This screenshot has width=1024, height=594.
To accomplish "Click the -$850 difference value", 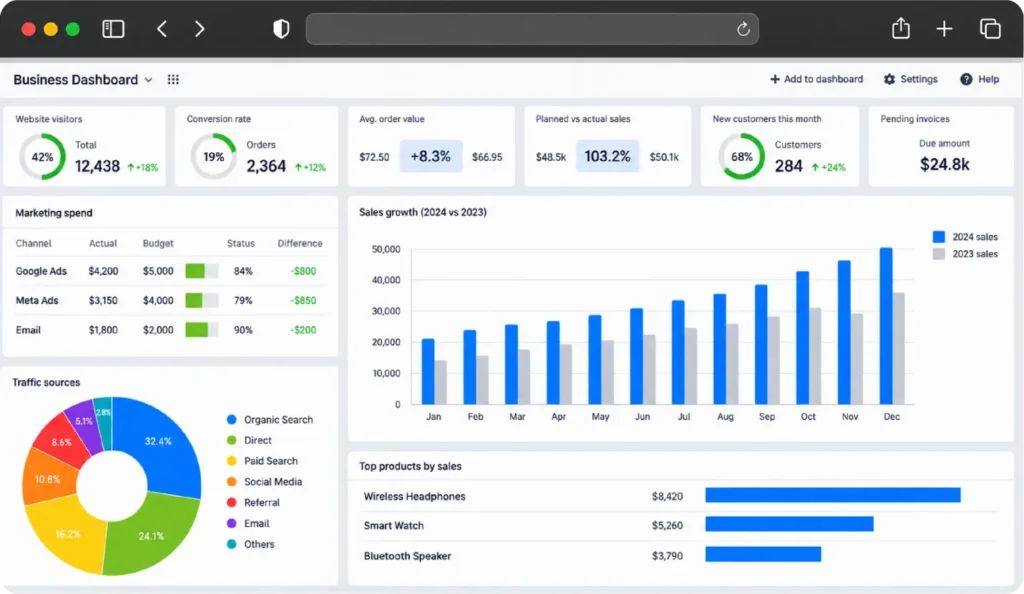I will pos(303,300).
